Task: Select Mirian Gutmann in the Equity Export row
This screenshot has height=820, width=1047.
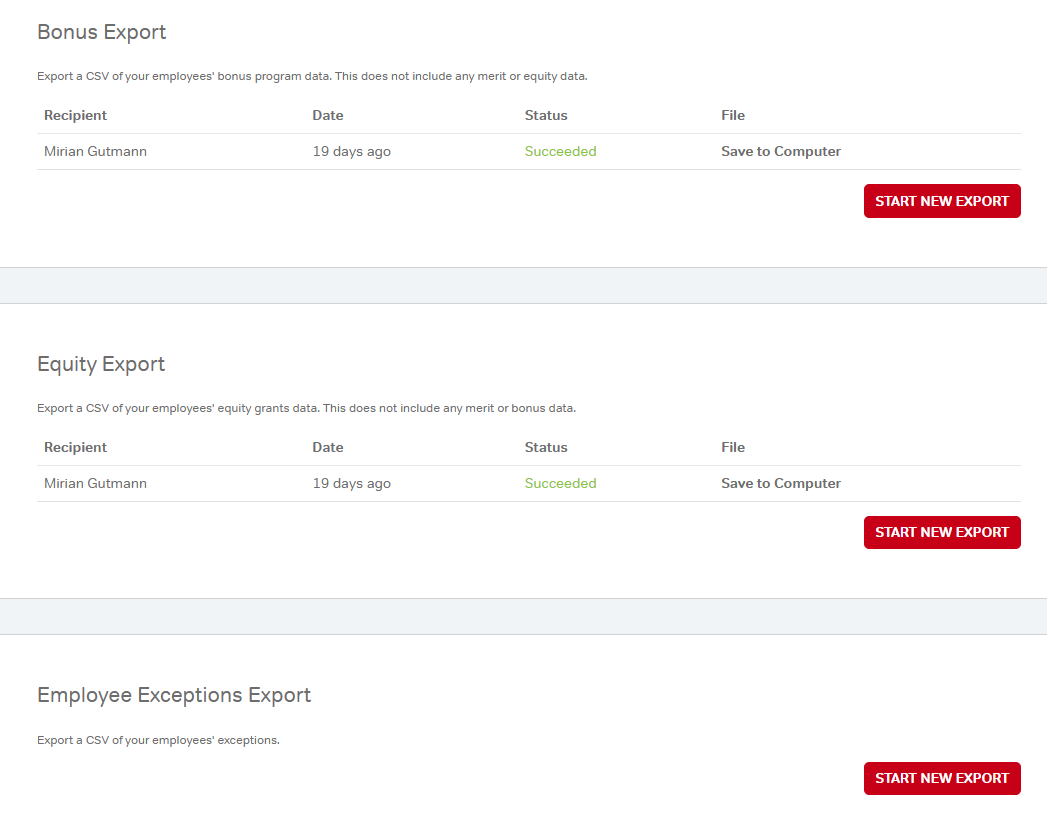Action: 95,483
